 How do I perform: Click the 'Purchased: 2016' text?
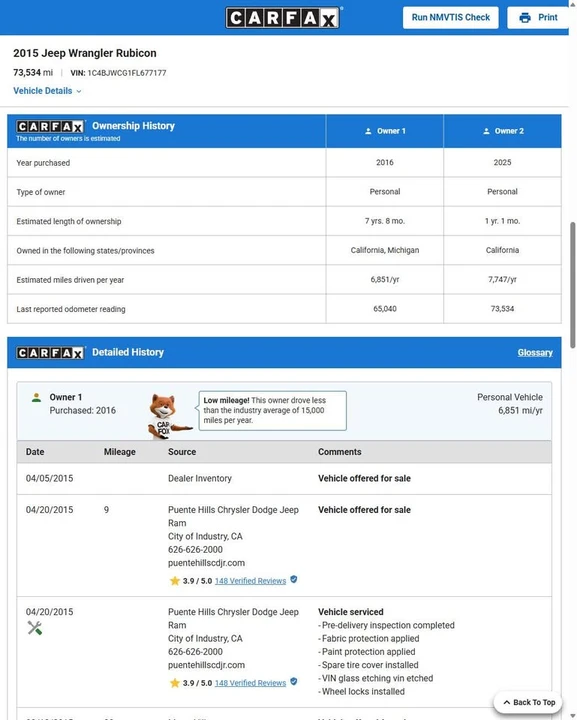click(x=83, y=411)
